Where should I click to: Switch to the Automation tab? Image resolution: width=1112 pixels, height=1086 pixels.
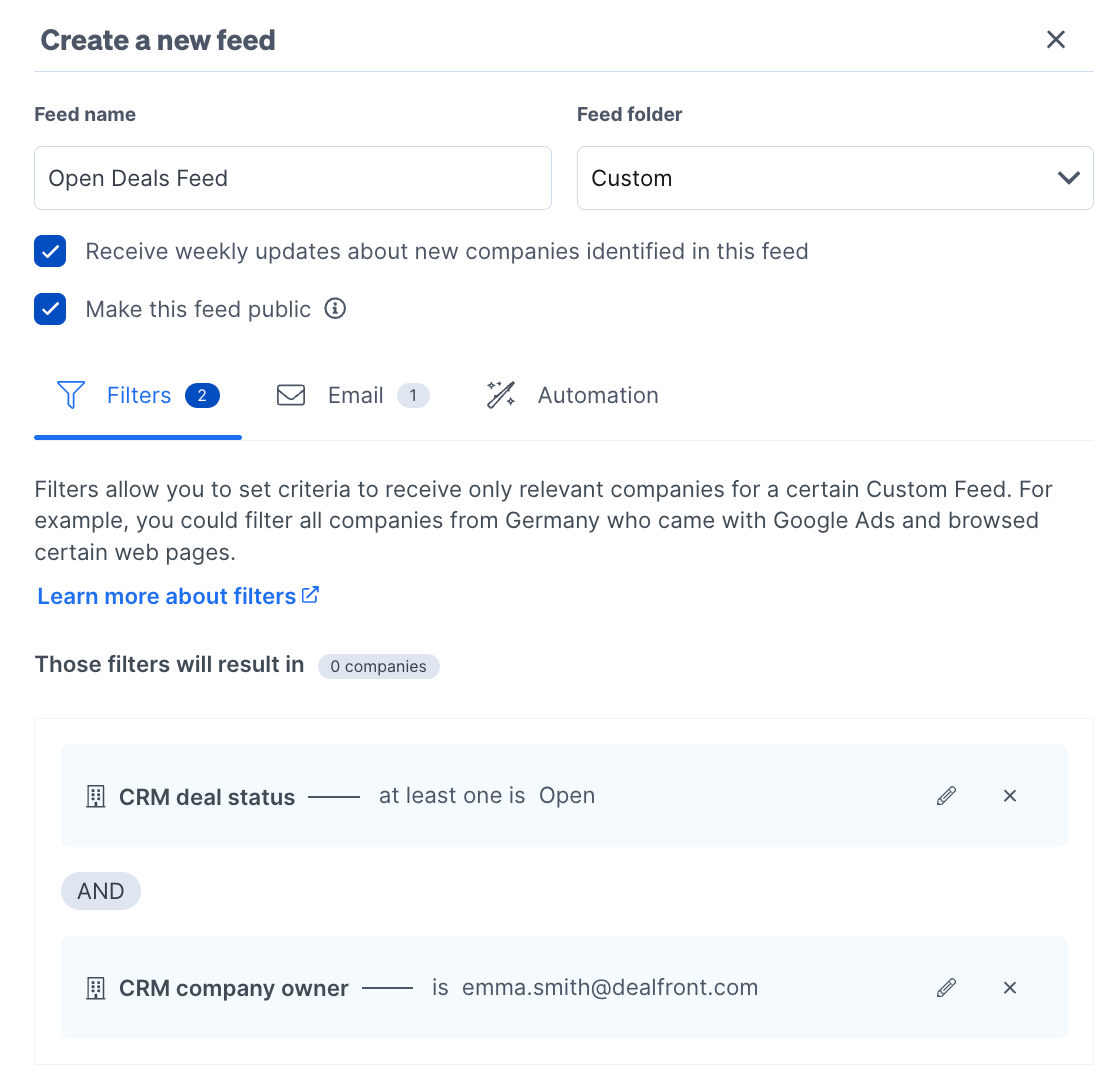(x=597, y=395)
